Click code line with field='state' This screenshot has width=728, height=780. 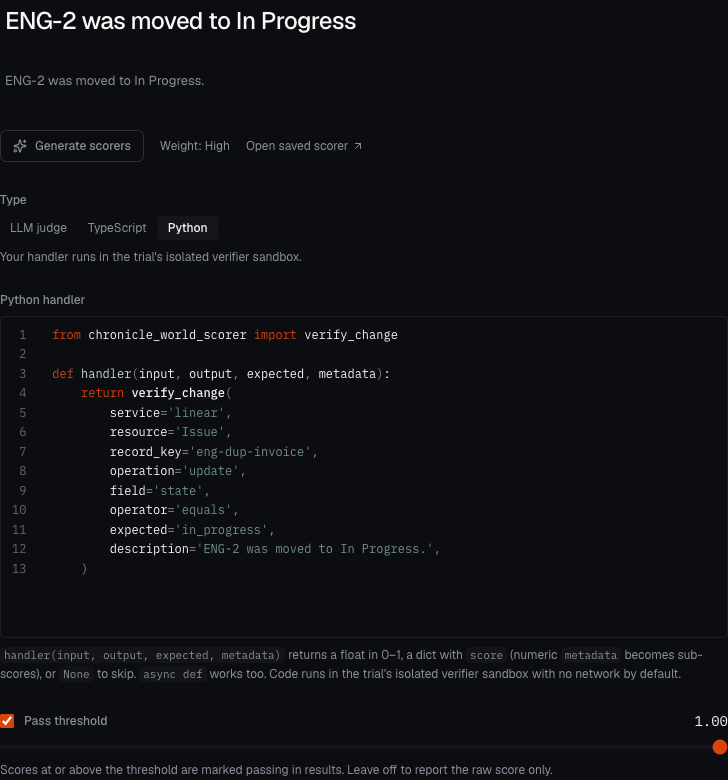tap(159, 491)
